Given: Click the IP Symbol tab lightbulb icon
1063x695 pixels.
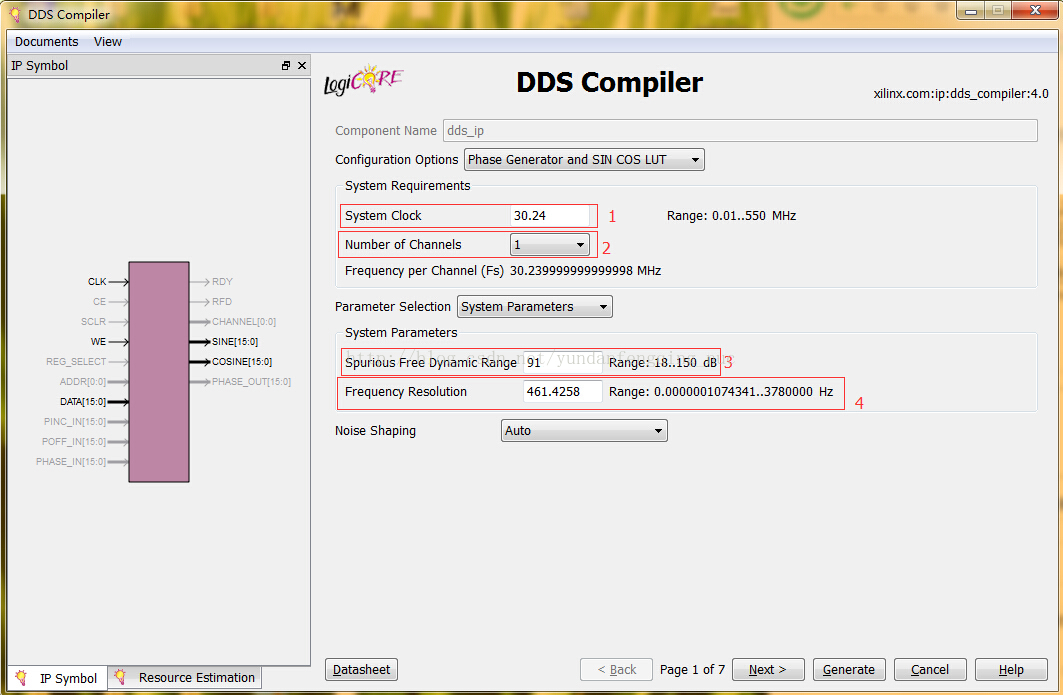Looking at the screenshot, I should point(22,677).
